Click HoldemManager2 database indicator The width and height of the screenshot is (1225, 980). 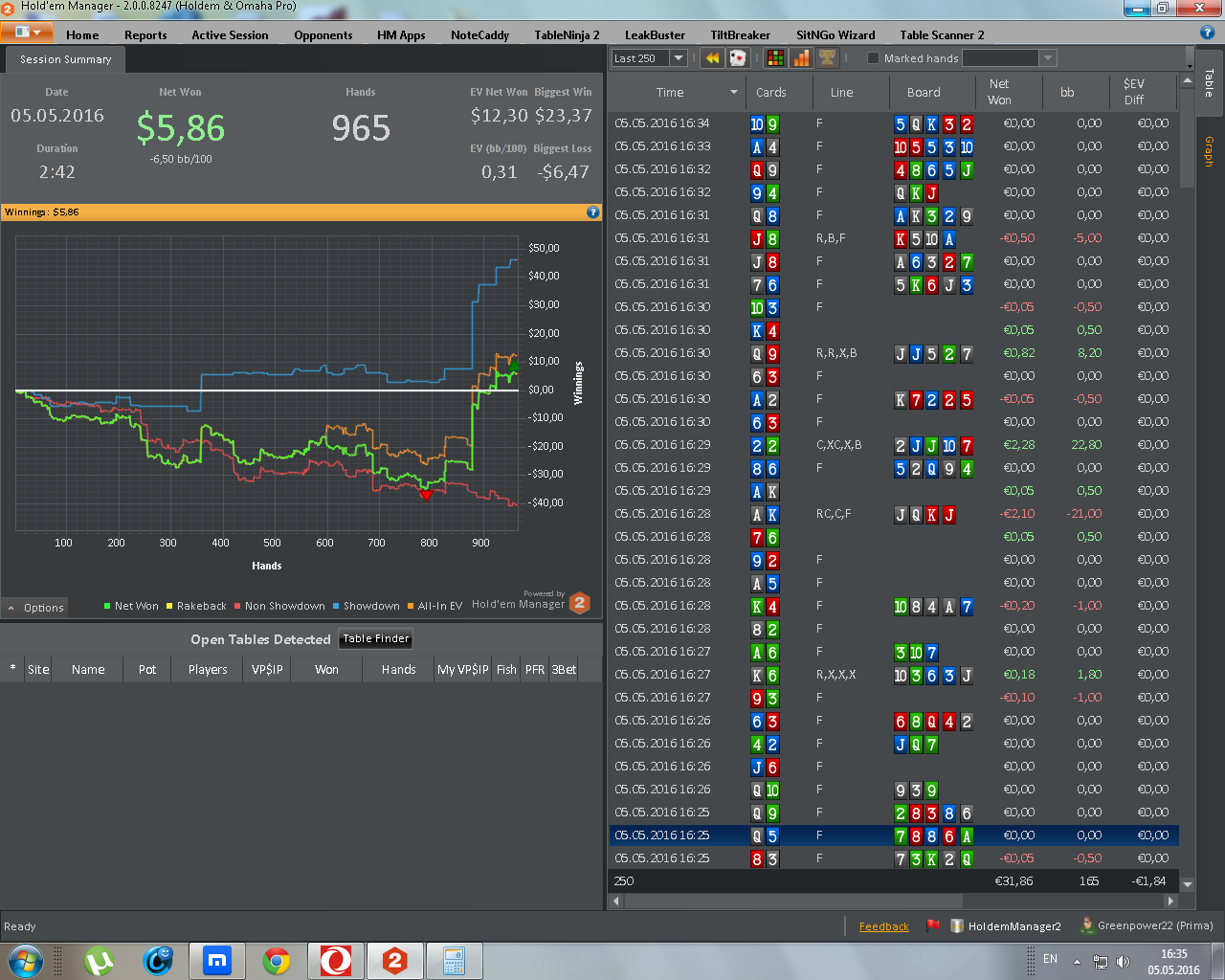(1006, 926)
